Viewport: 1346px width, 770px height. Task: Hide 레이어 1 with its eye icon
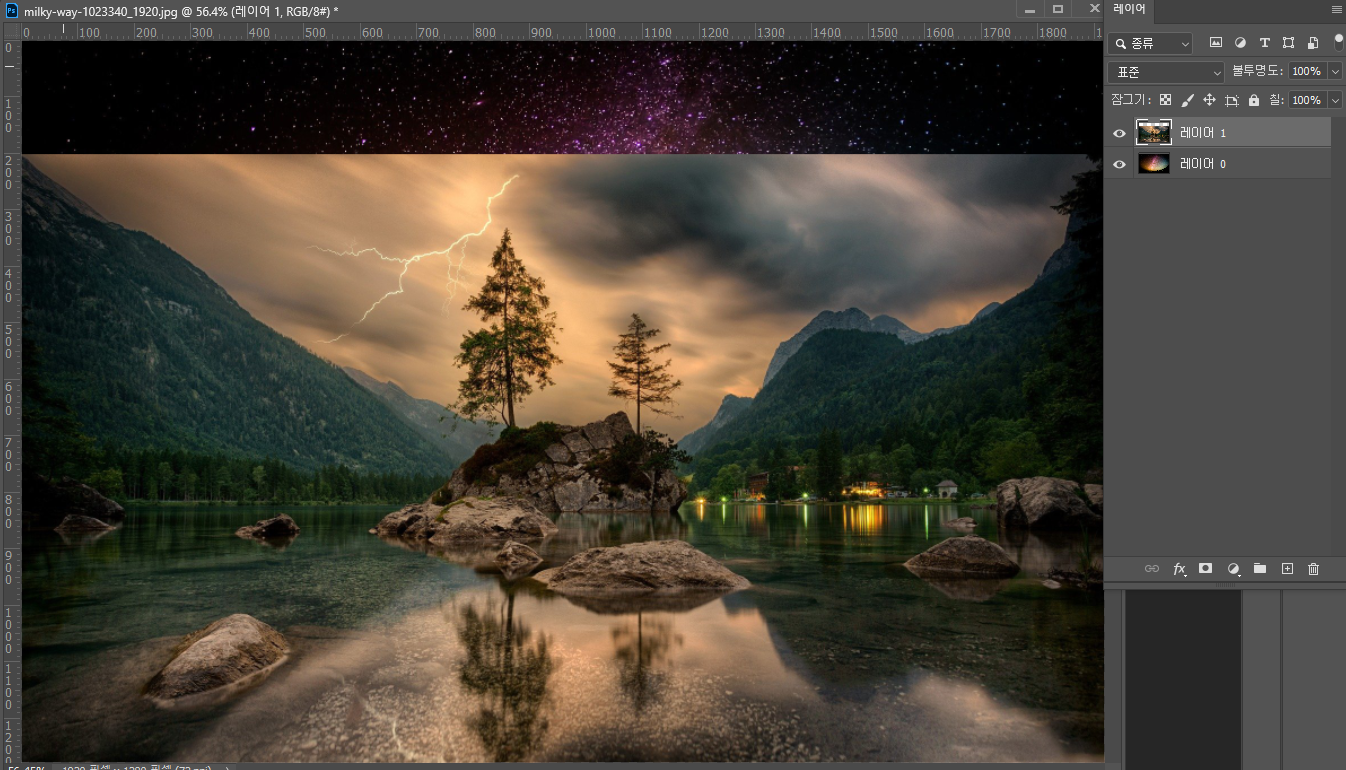pyautogui.click(x=1119, y=133)
